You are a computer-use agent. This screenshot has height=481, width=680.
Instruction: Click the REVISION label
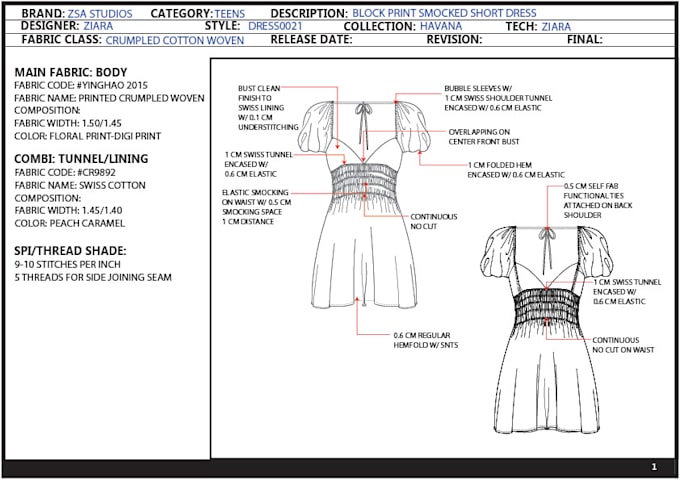[x=454, y=39]
